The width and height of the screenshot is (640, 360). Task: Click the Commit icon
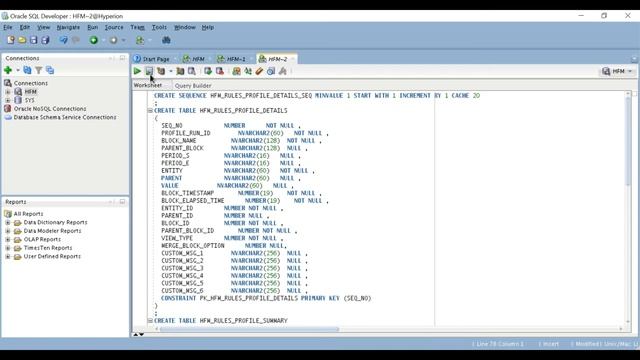click(208, 71)
